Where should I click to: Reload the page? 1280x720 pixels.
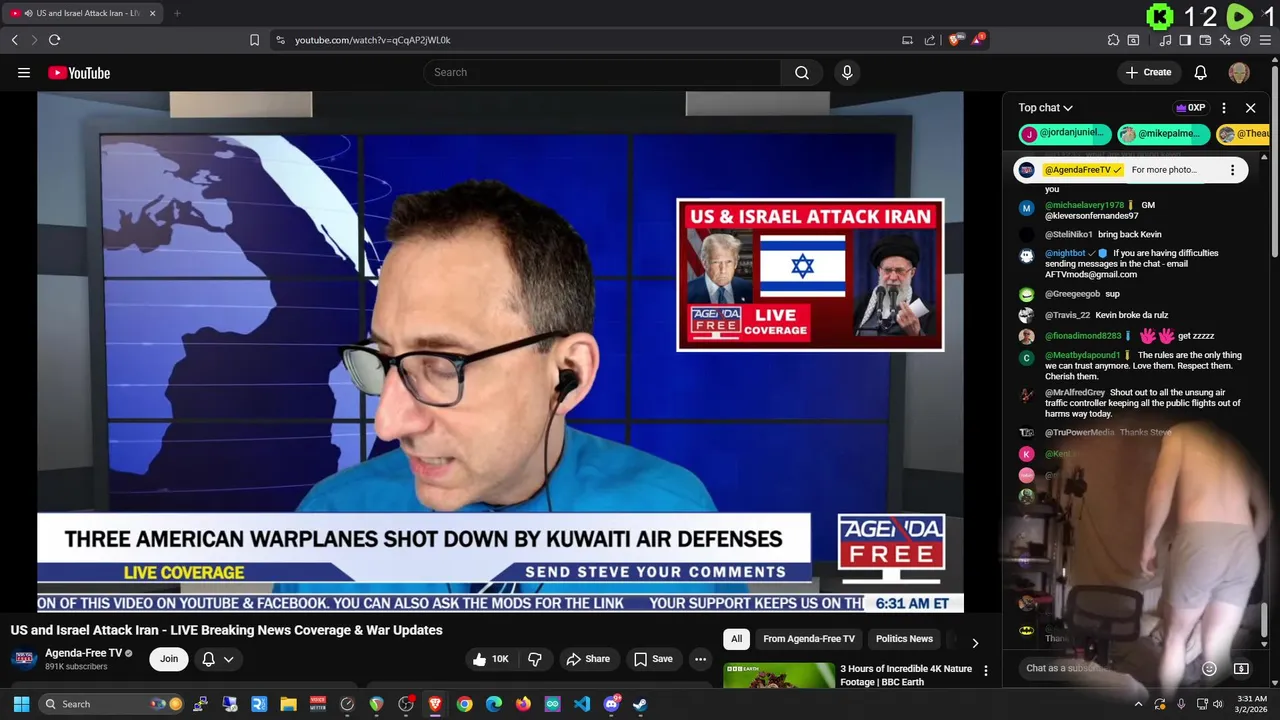[54, 40]
